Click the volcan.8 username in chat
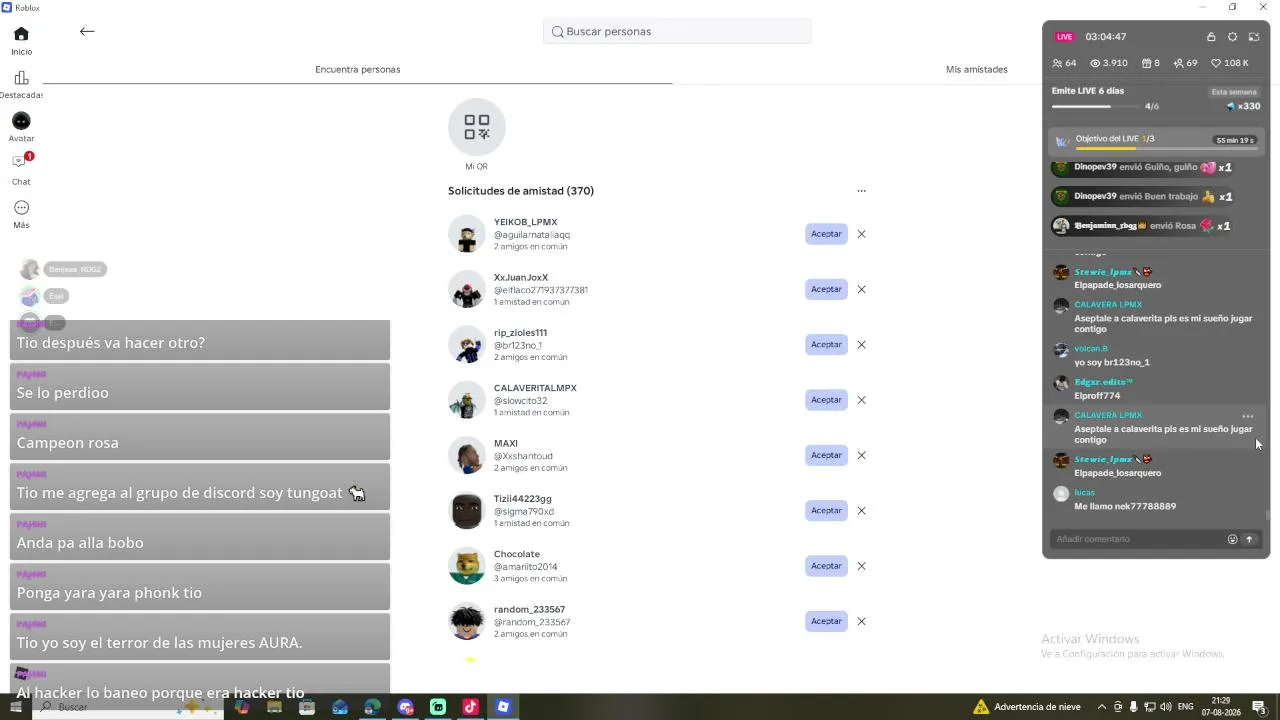1280x720 pixels. coord(1091,349)
